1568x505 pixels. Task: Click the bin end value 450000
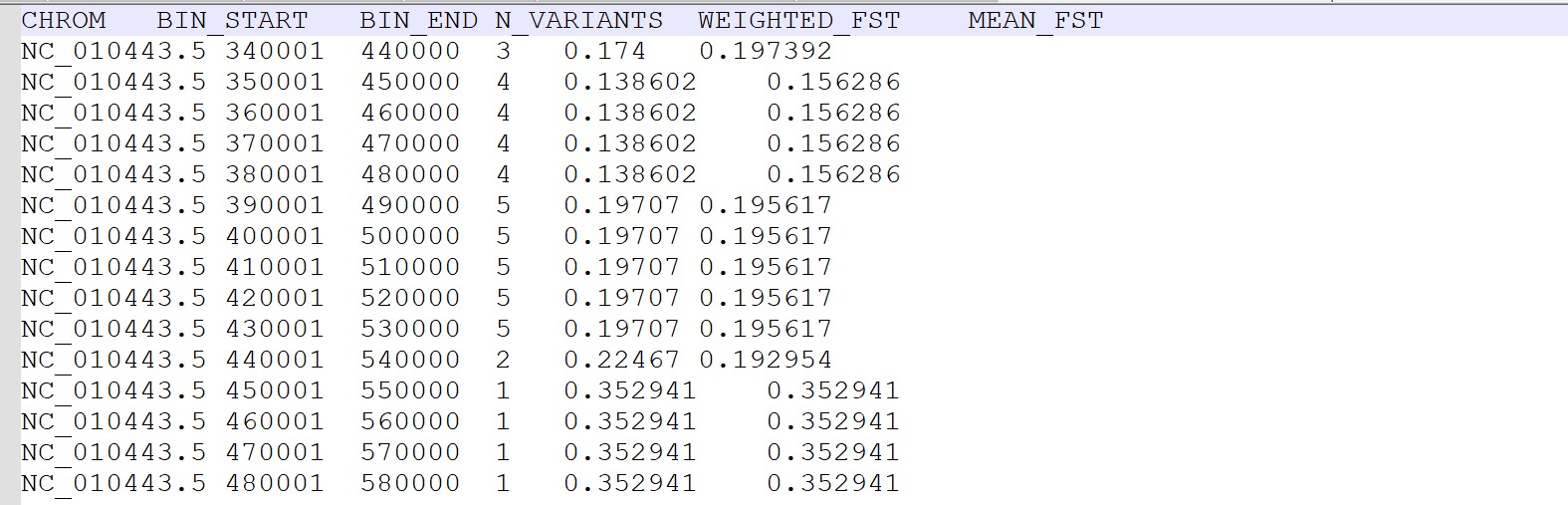(410, 82)
